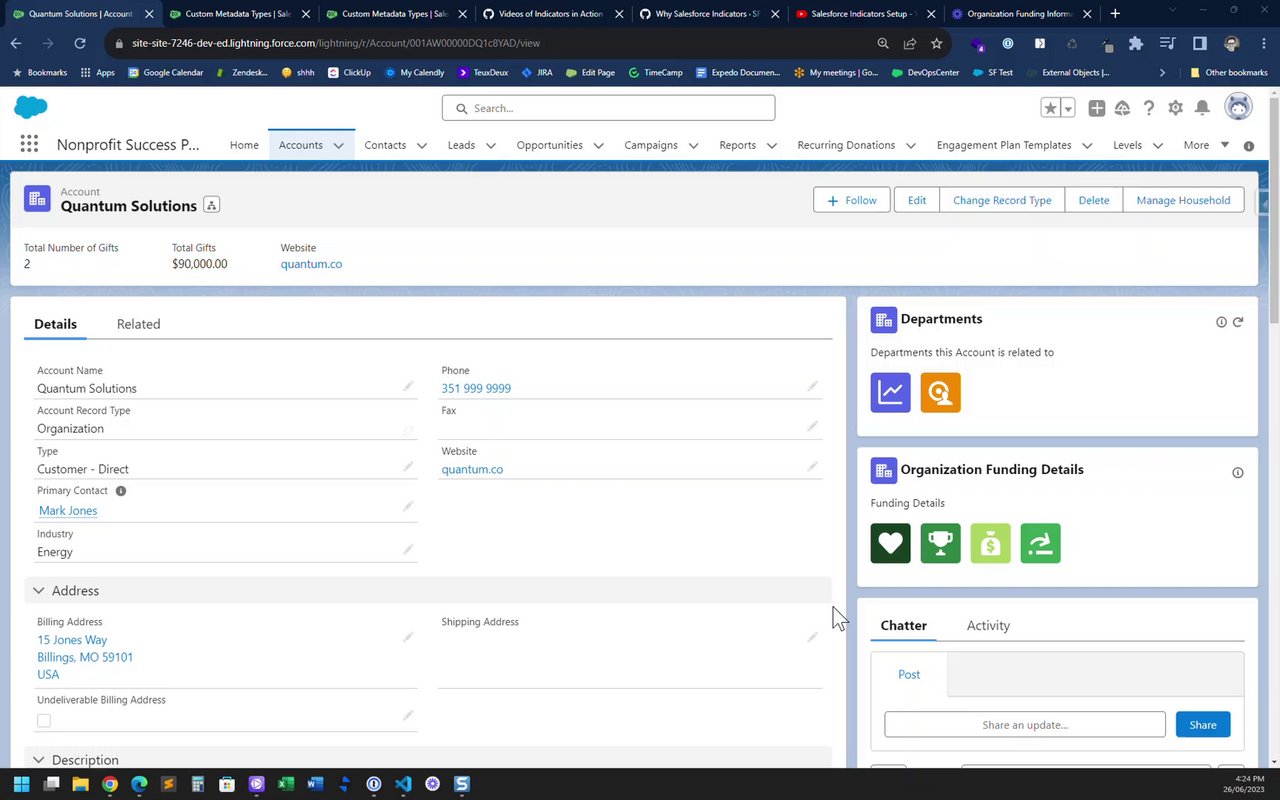1280x800 pixels.
Task: Open the More navigation dropdown
Action: pos(1206,145)
